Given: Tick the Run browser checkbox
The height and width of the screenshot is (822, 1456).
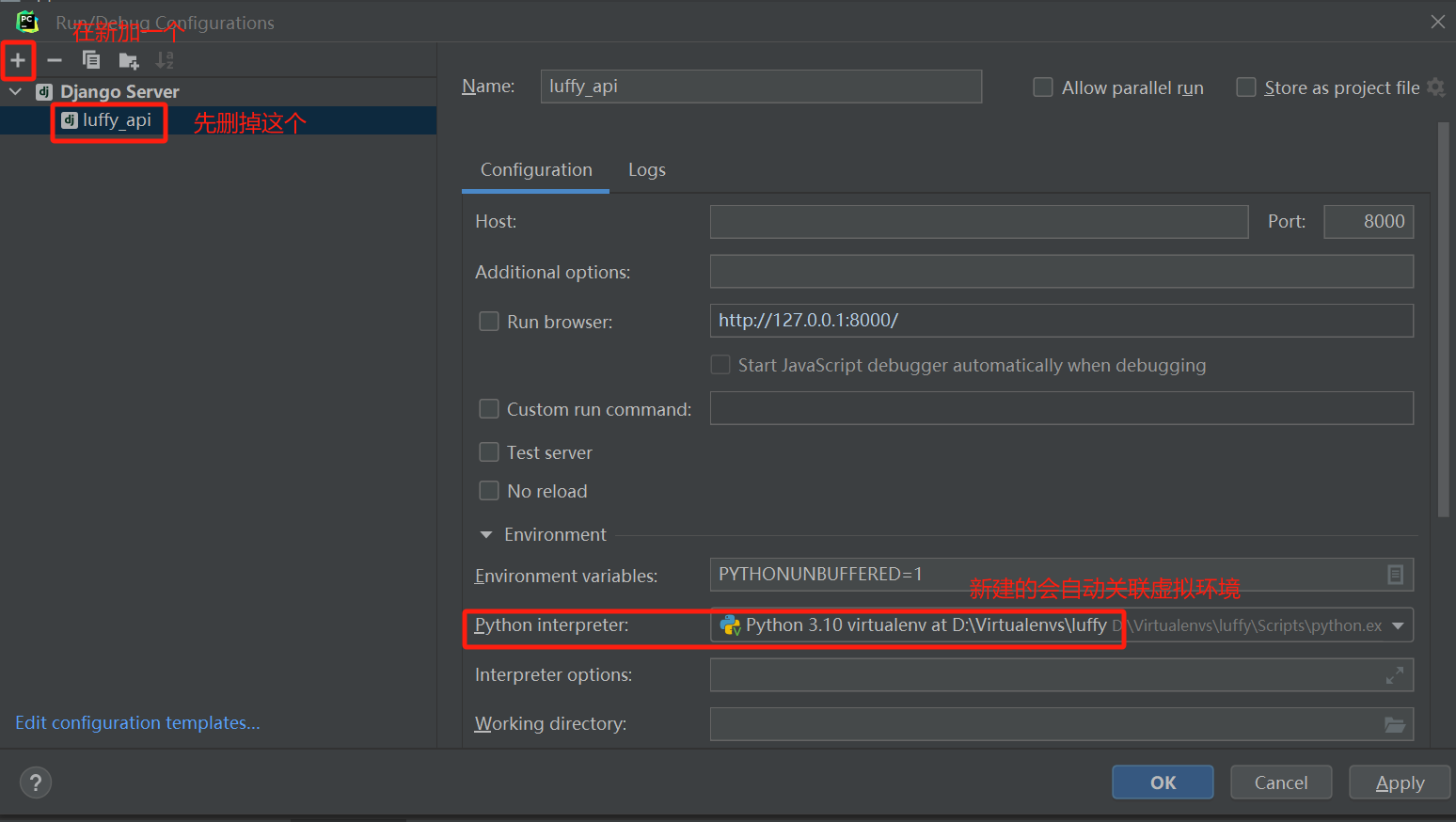Looking at the screenshot, I should tap(489, 322).
